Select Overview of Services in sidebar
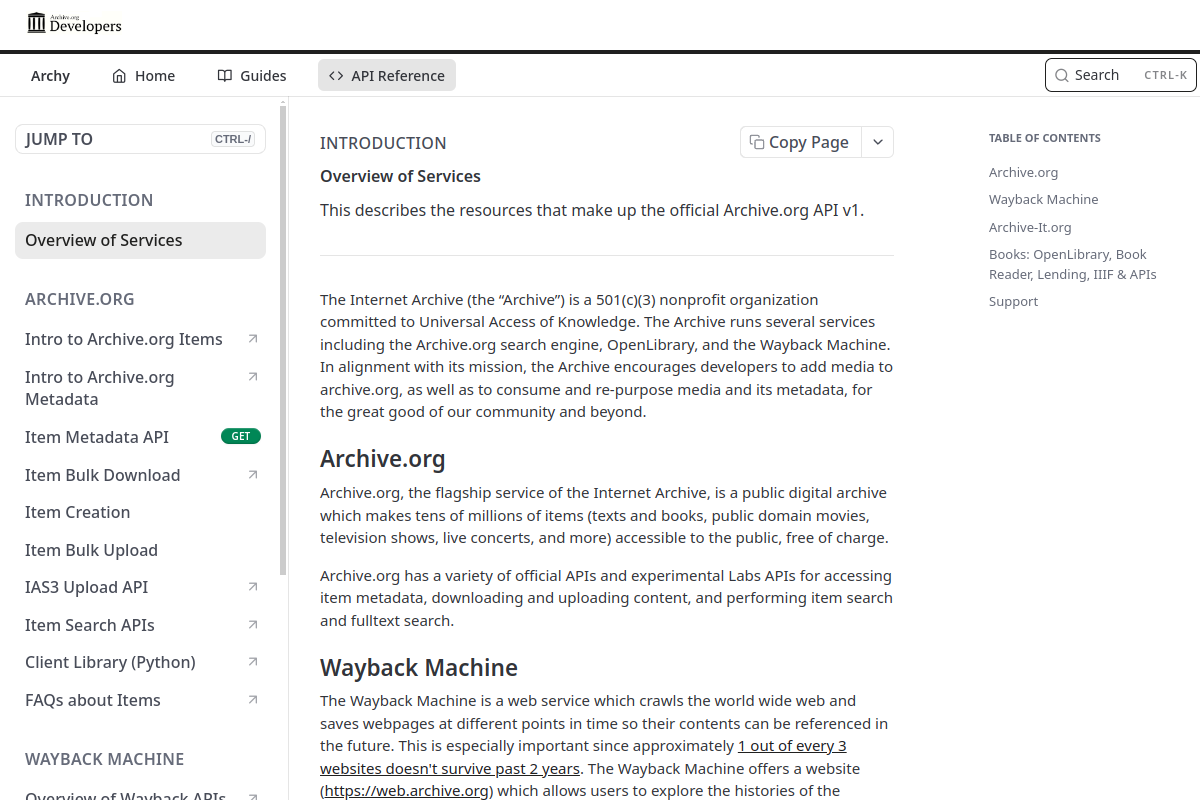 [140, 240]
